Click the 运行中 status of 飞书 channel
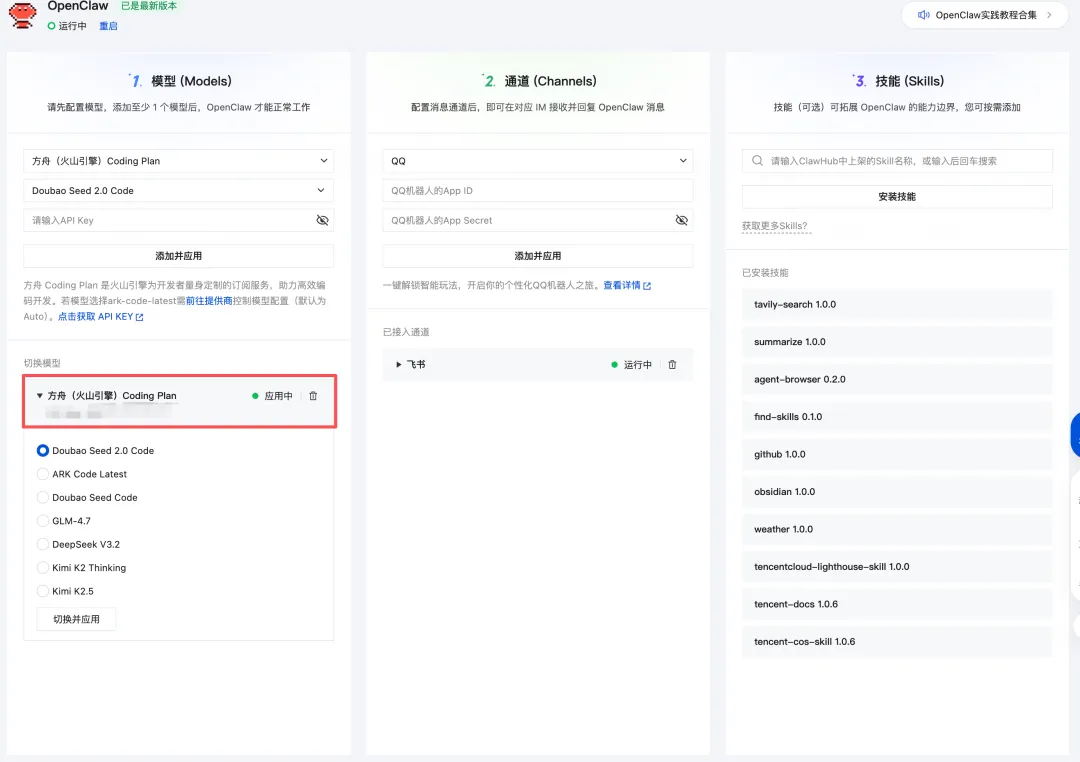Image resolution: width=1080 pixels, height=762 pixels. pos(631,364)
